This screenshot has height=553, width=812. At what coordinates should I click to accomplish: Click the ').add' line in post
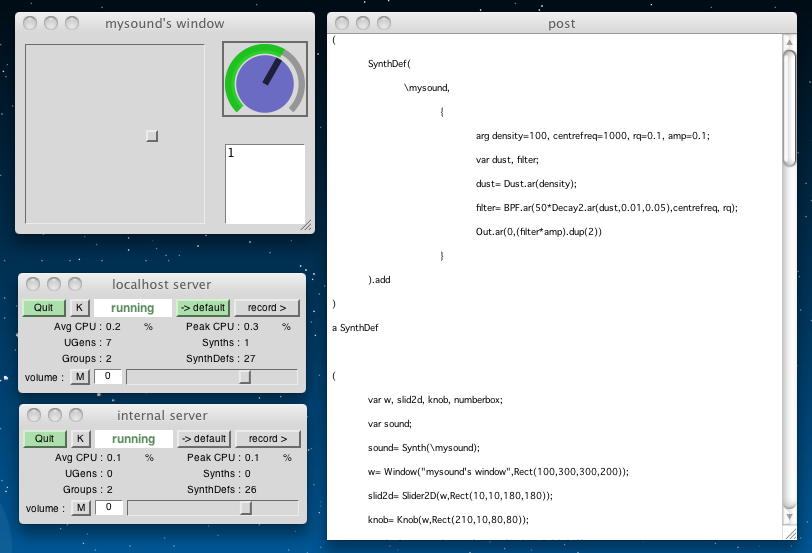pyautogui.click(x=379, y=280)
